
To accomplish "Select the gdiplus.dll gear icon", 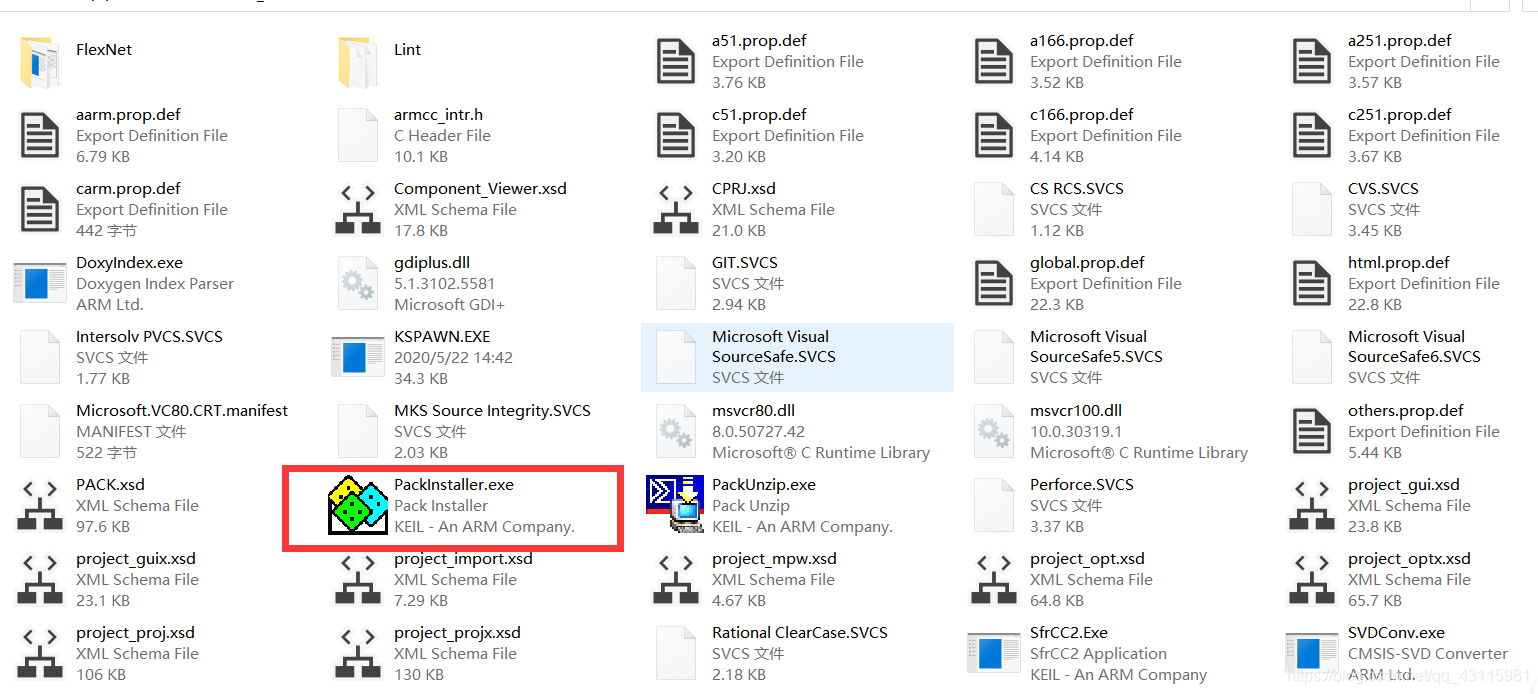I will tap(358, 284).
